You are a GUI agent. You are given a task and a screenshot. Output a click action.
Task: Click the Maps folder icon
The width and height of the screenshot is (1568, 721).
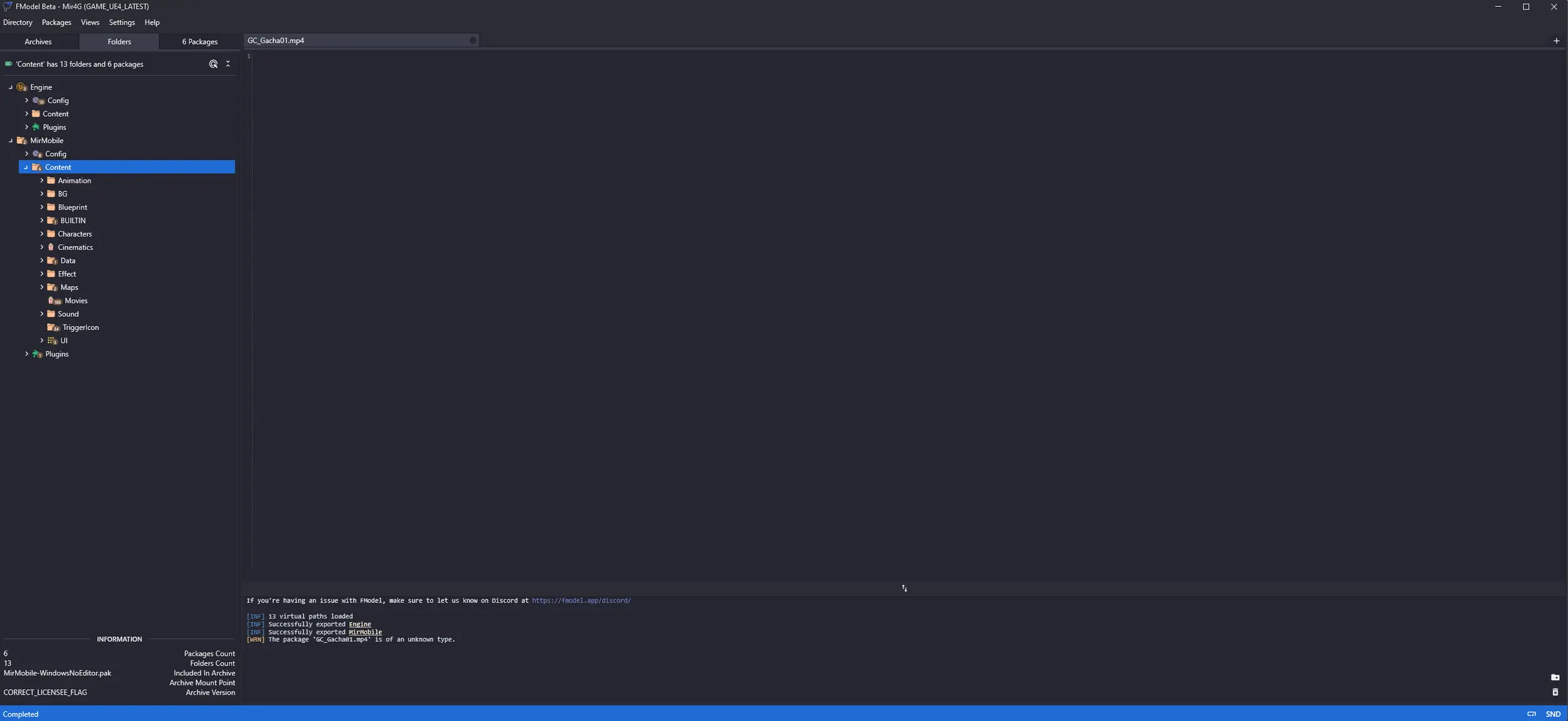tap(52, 287)
